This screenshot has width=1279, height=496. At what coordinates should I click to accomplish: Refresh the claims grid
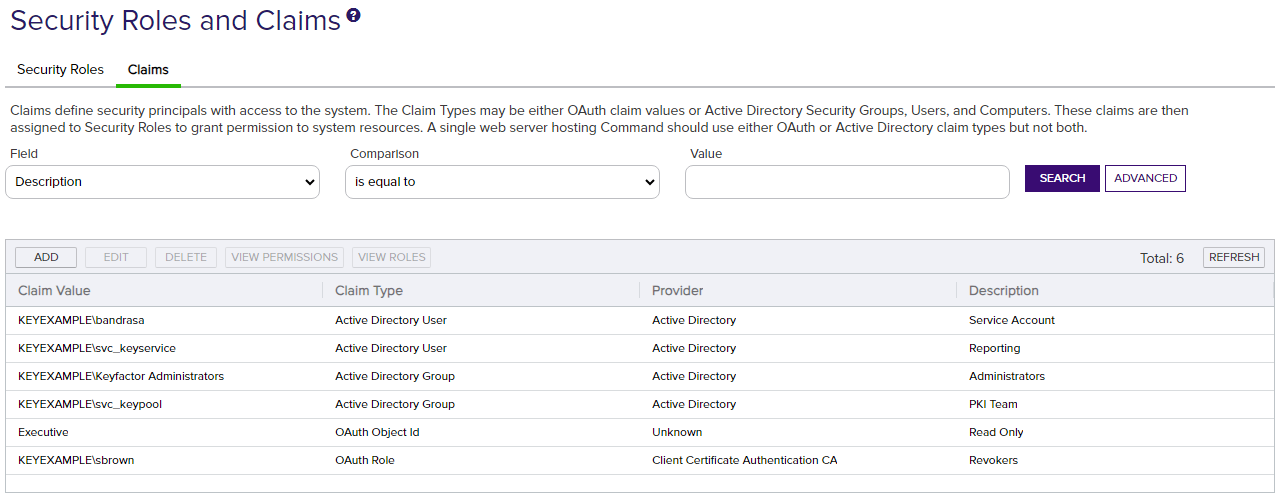[x=1234, y=257]
